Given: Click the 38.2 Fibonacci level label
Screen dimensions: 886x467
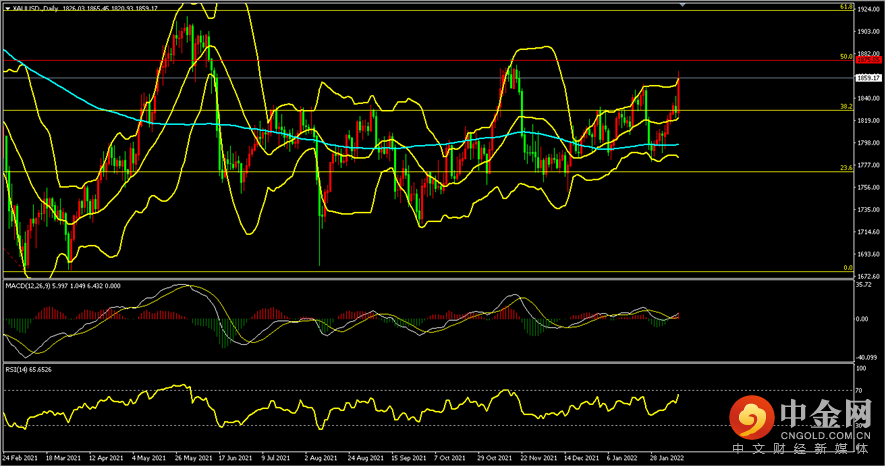Looking at the screenshot, I should pyautogui.click(x=845, y=105).
